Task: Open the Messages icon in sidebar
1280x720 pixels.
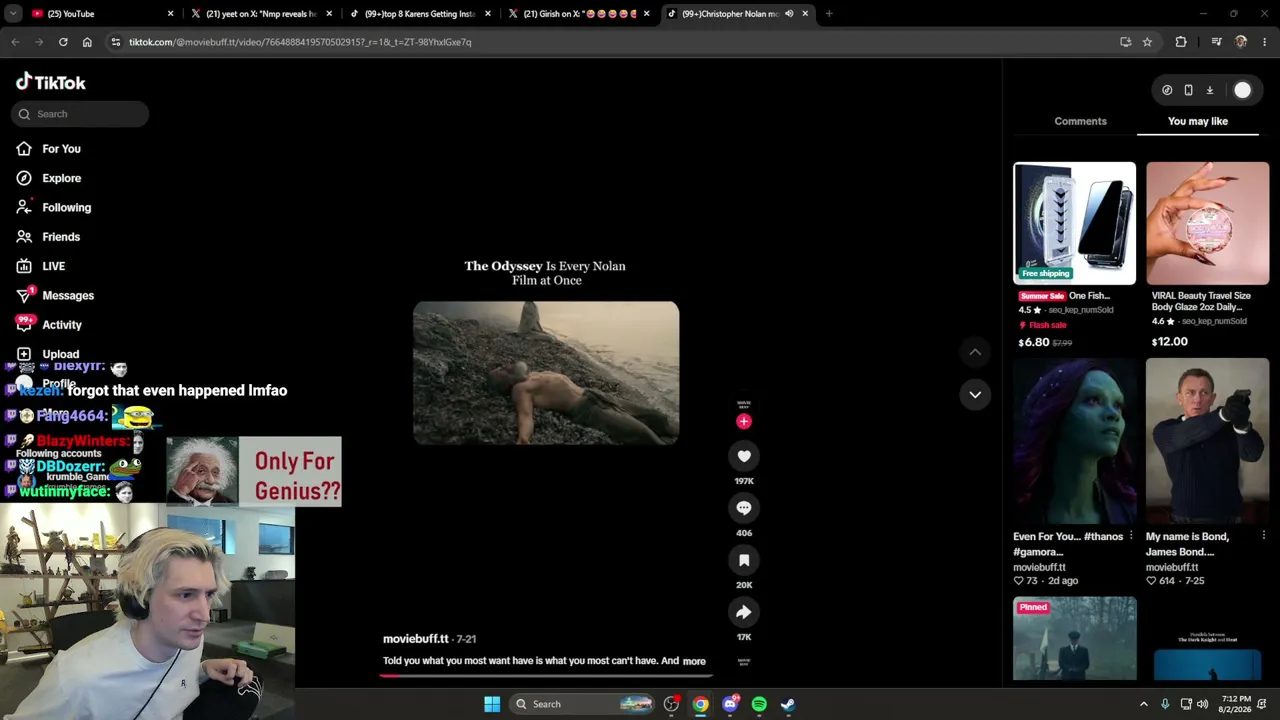Action: coord(24,295)
